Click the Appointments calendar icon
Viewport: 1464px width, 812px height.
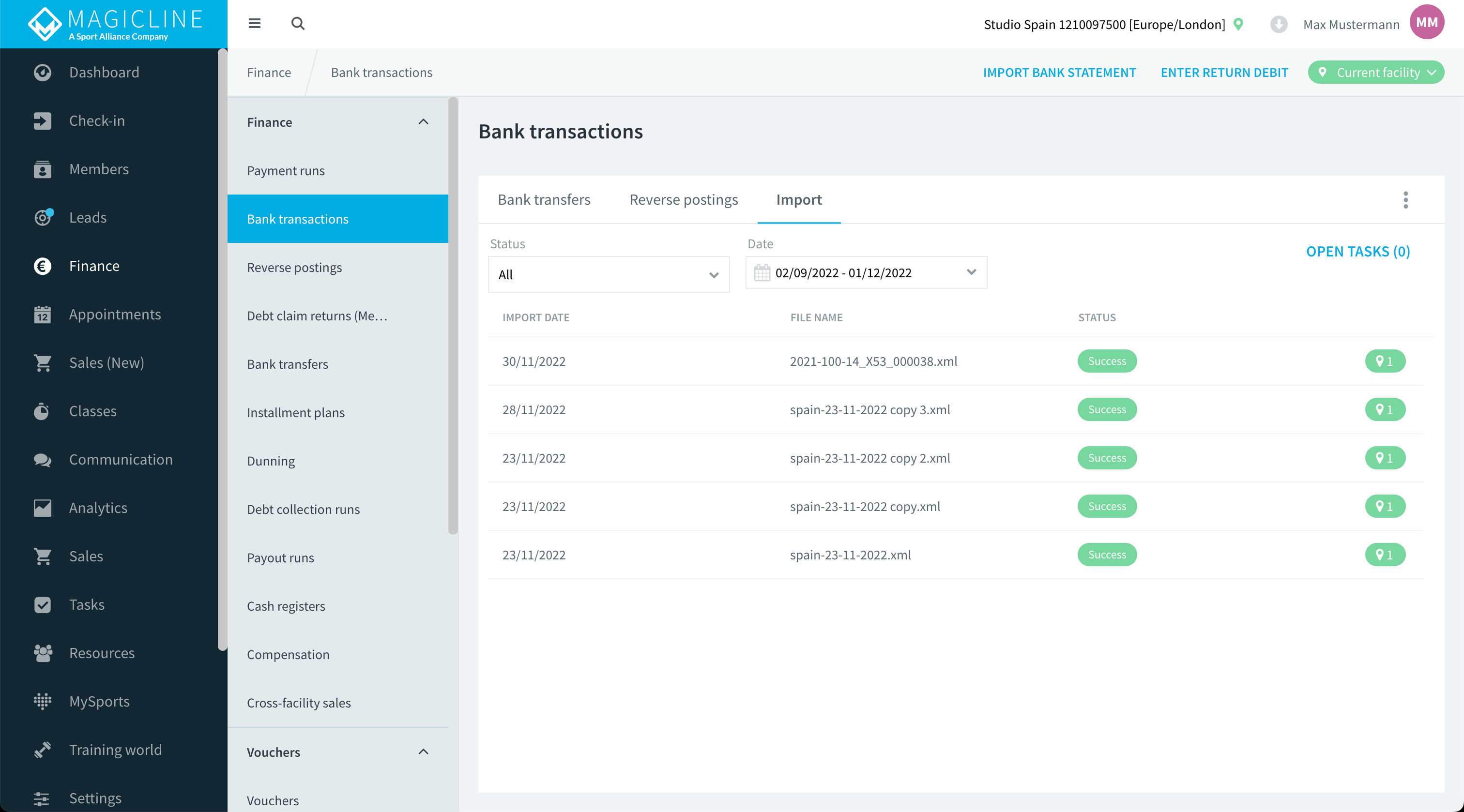pos(43,314)
